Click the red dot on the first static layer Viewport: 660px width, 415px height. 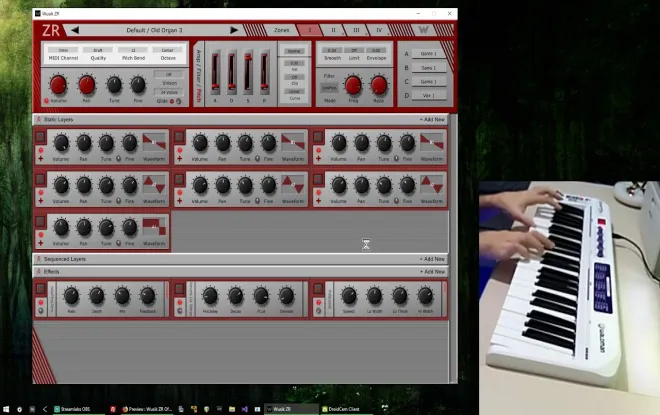coord(41,150)
